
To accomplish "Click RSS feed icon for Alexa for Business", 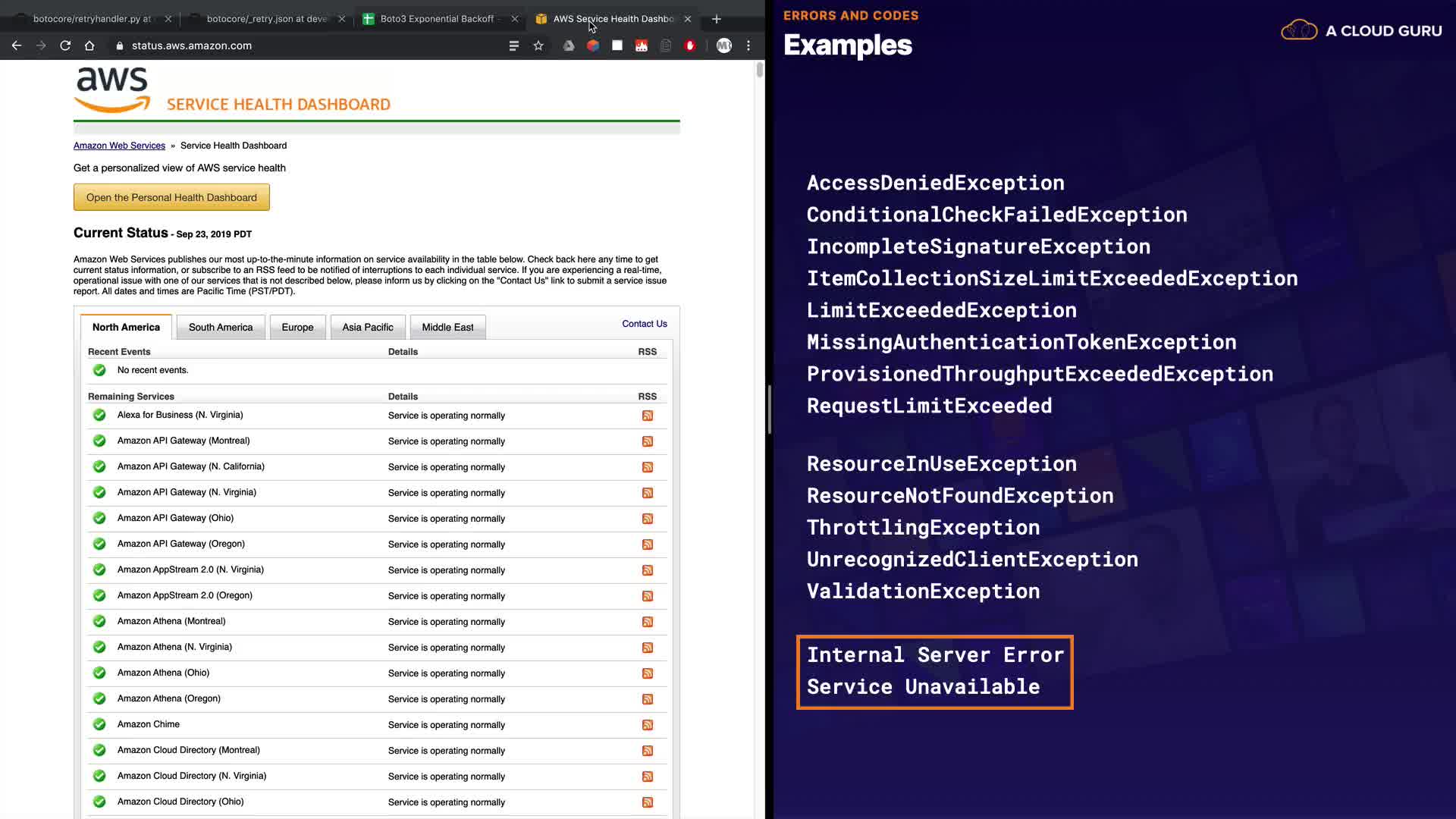I will pyautogui.click(x=648, y=416).
